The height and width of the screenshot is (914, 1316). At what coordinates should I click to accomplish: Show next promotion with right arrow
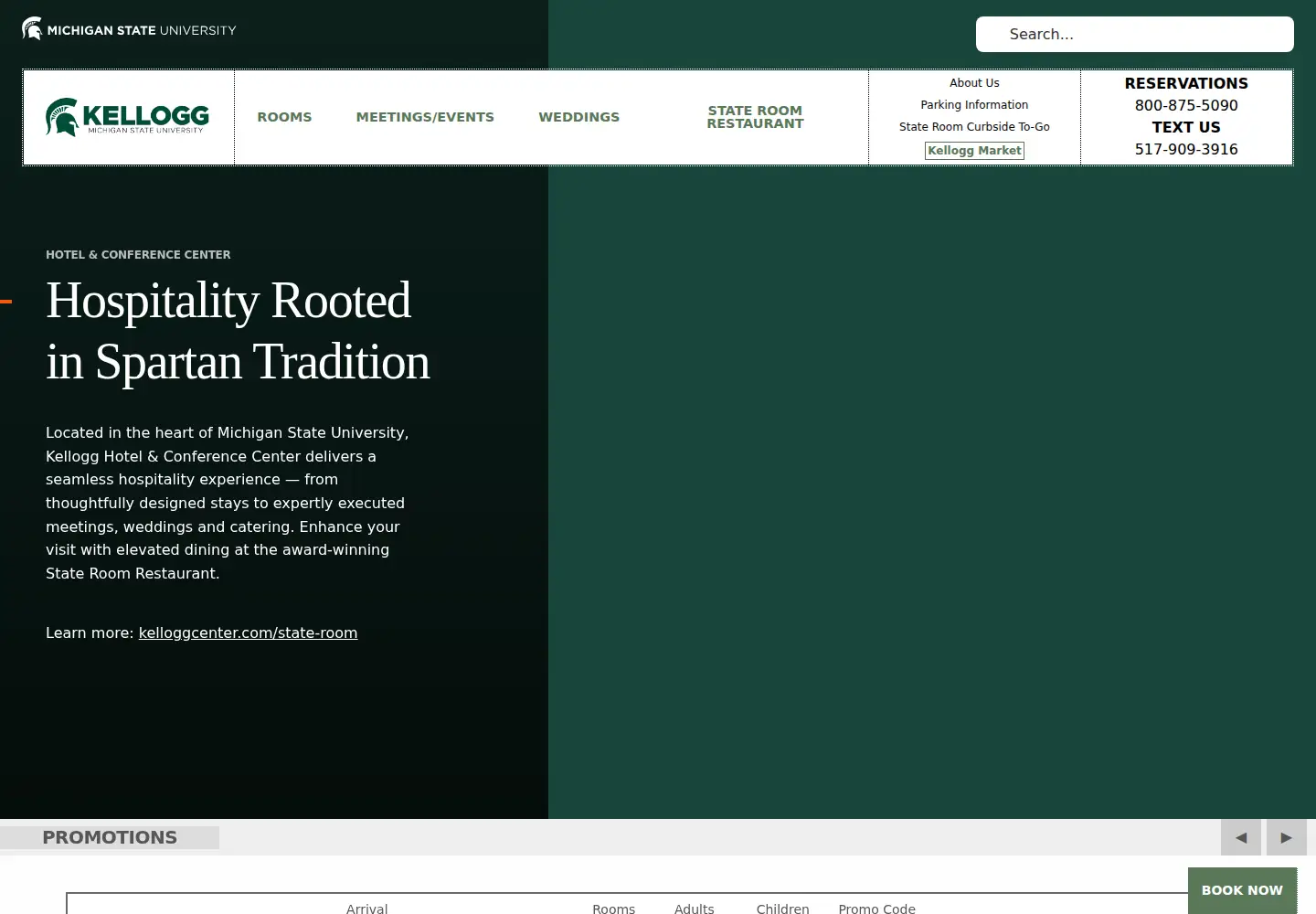(1287, 837)
